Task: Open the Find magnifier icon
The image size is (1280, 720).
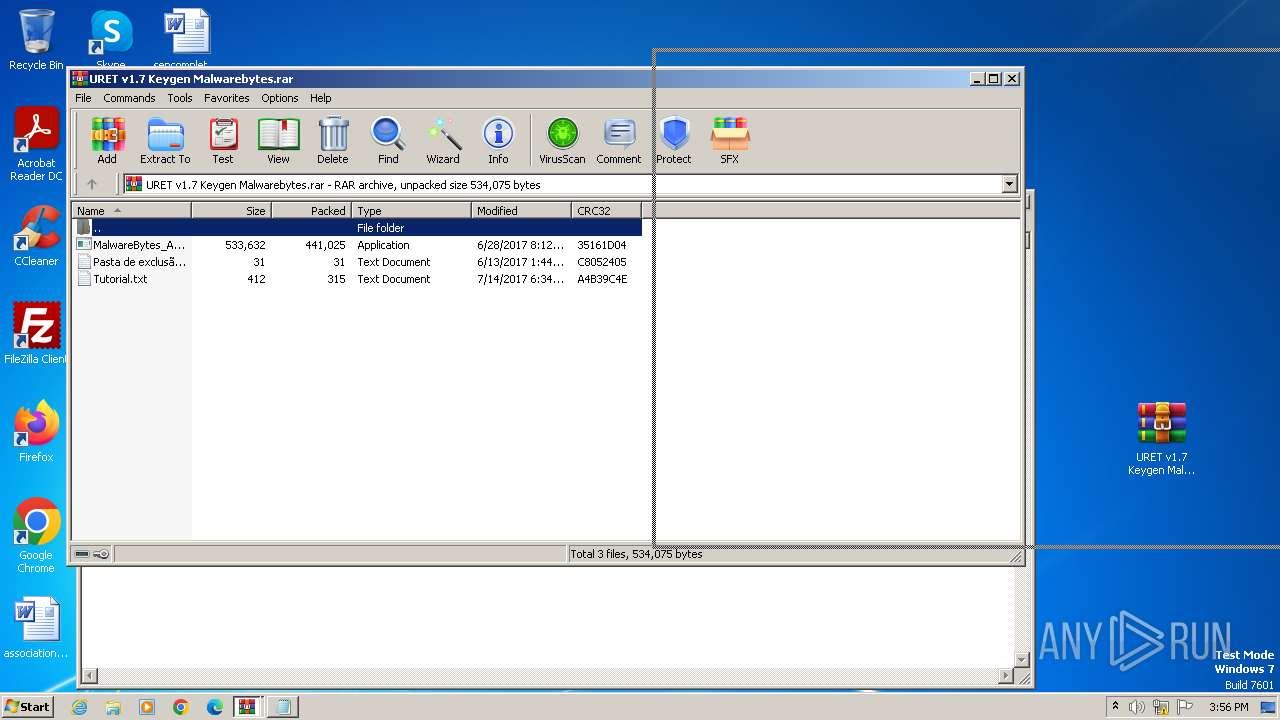Action: [x=388, y=140]
